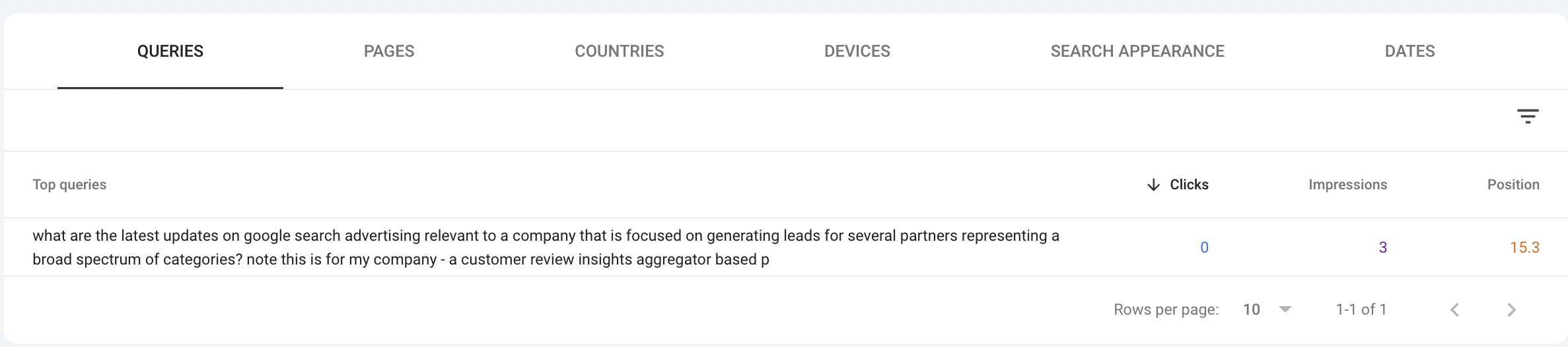Click the orange position value 15.3

1524,247
